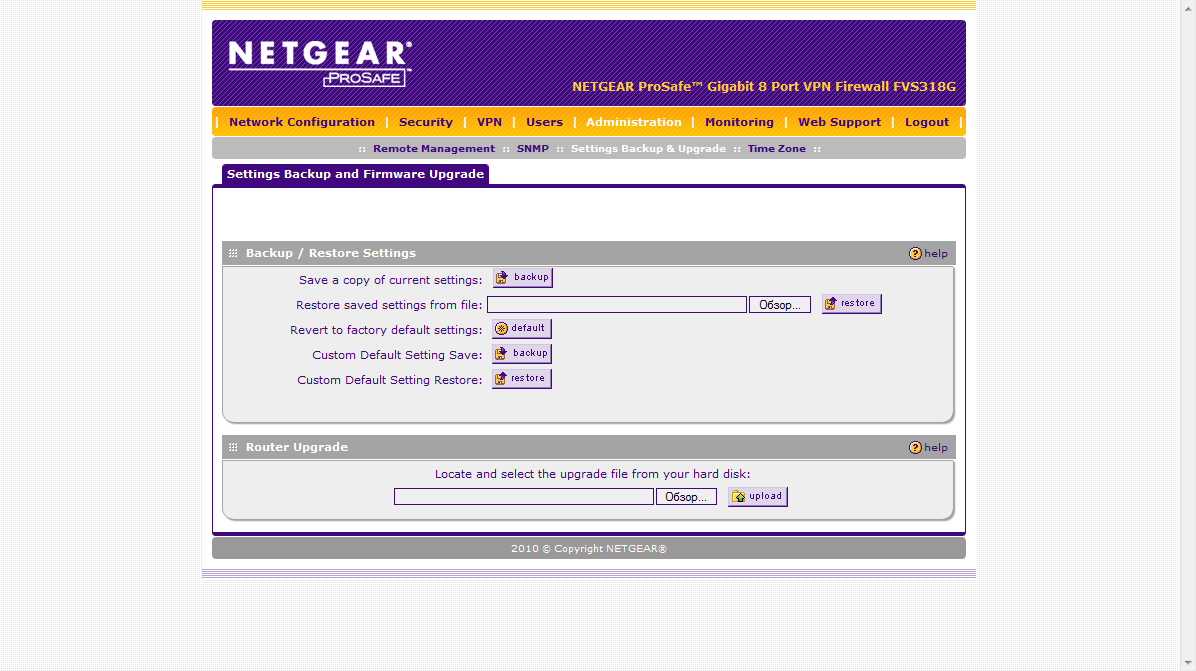1196x671 pixels.
Task: Click 'Backup / Restore Settings' section heading
Action: pos(331,253)
